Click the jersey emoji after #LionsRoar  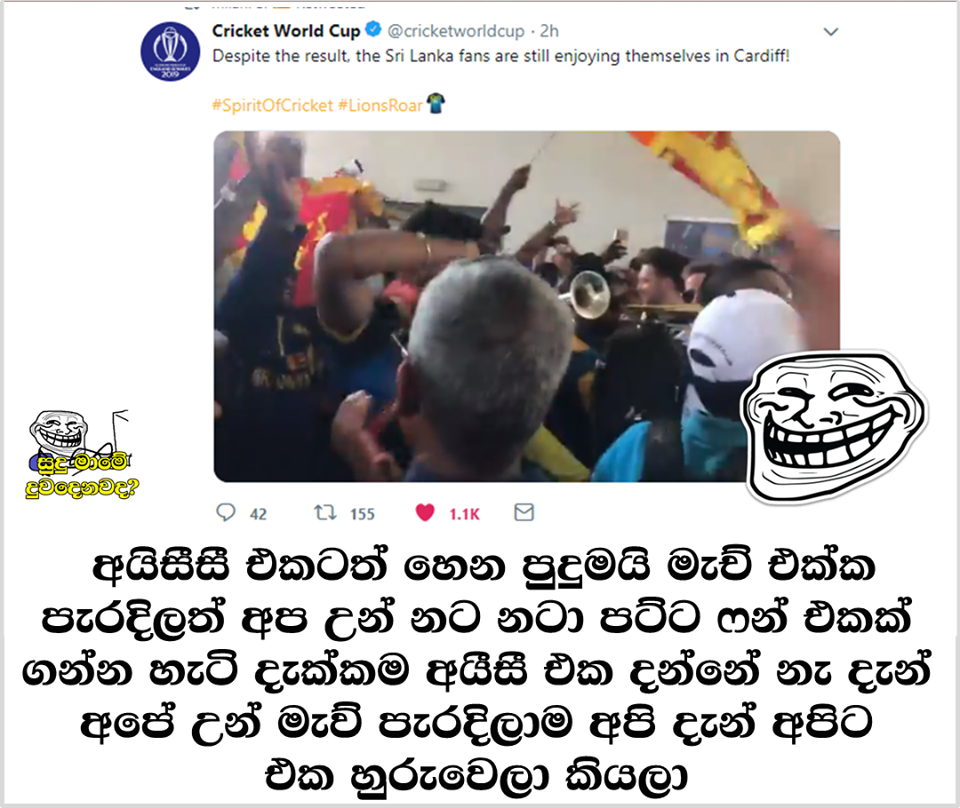coord(435,103)
